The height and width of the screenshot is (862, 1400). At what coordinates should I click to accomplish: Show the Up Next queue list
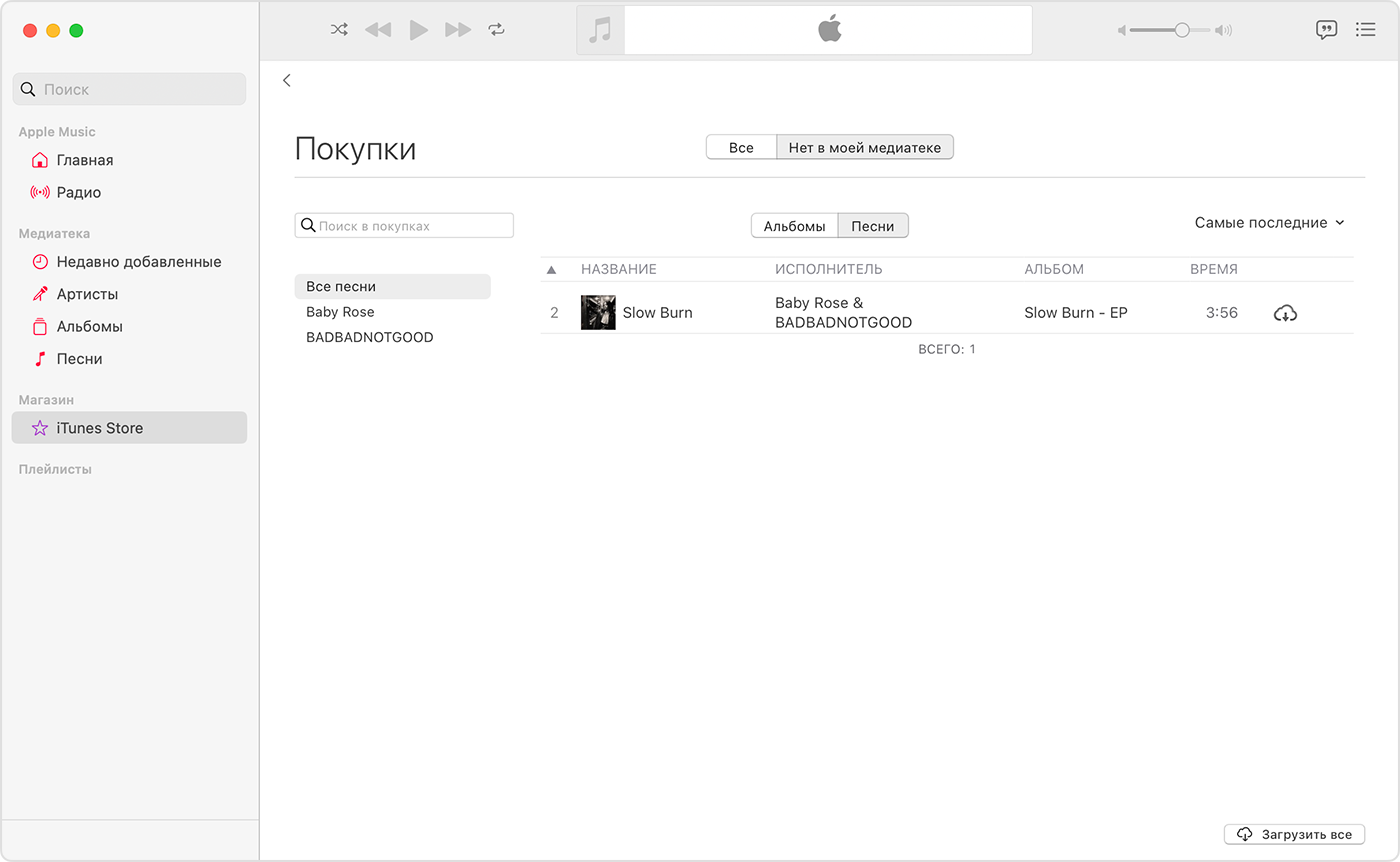click(x=1365, y=30)
